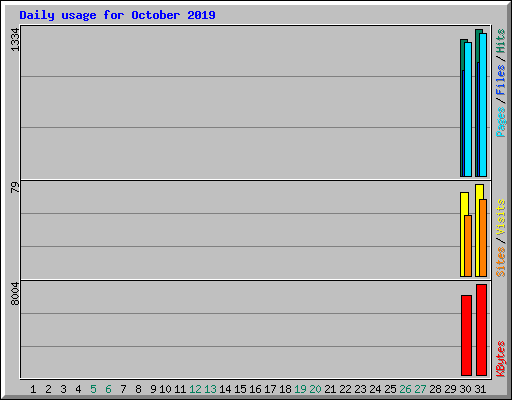Click day label 4 on the x-axis

78,389
